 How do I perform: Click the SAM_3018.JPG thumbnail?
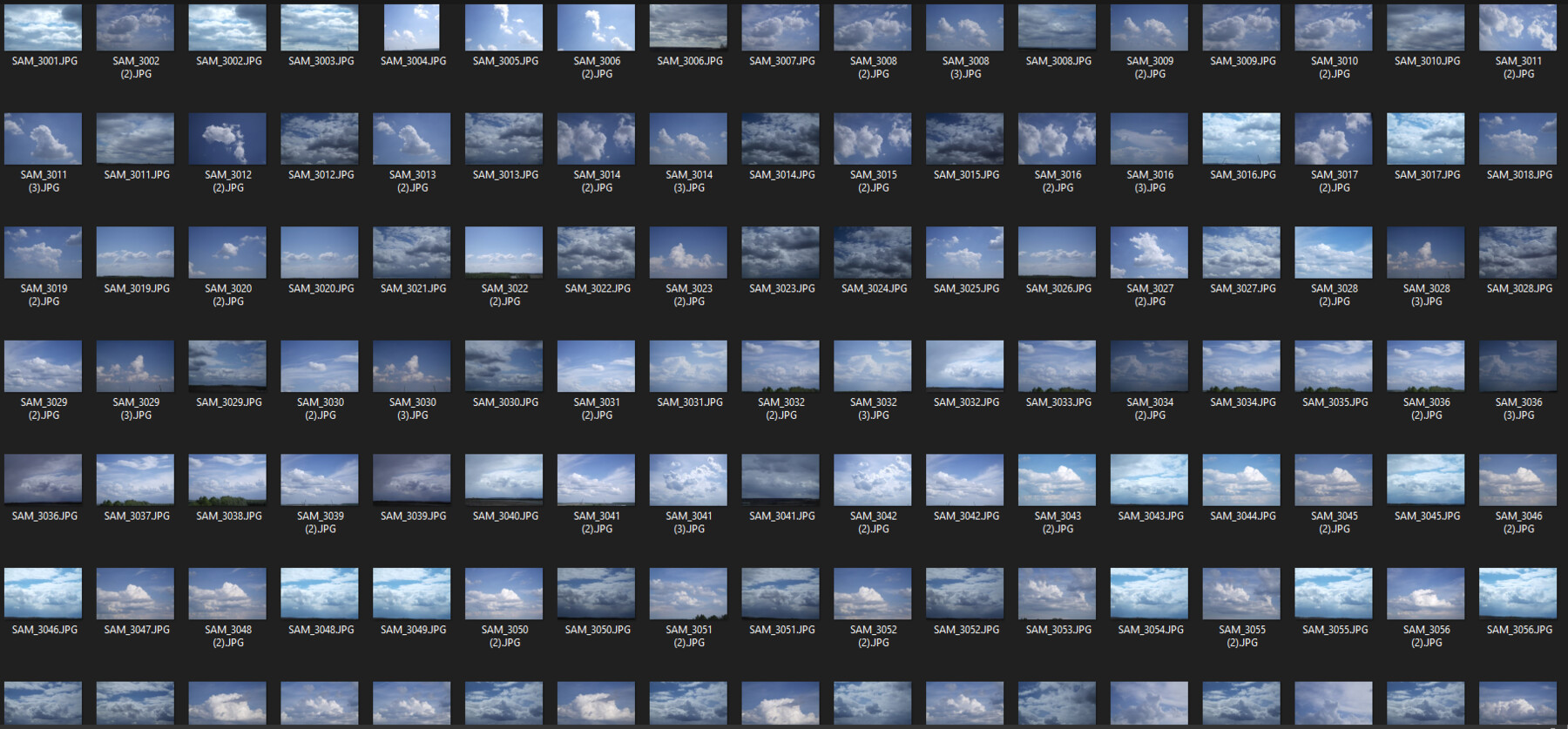point(1518,139)
